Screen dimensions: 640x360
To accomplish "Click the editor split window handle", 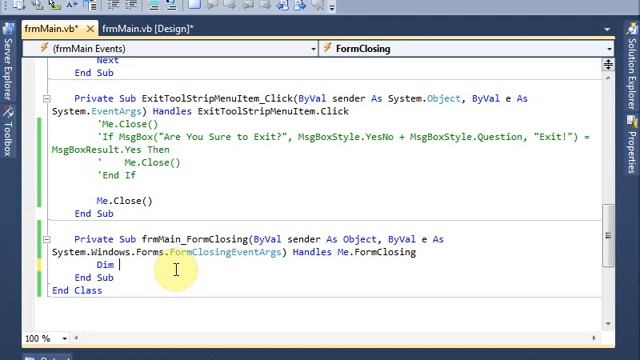I will pos(608,64).
